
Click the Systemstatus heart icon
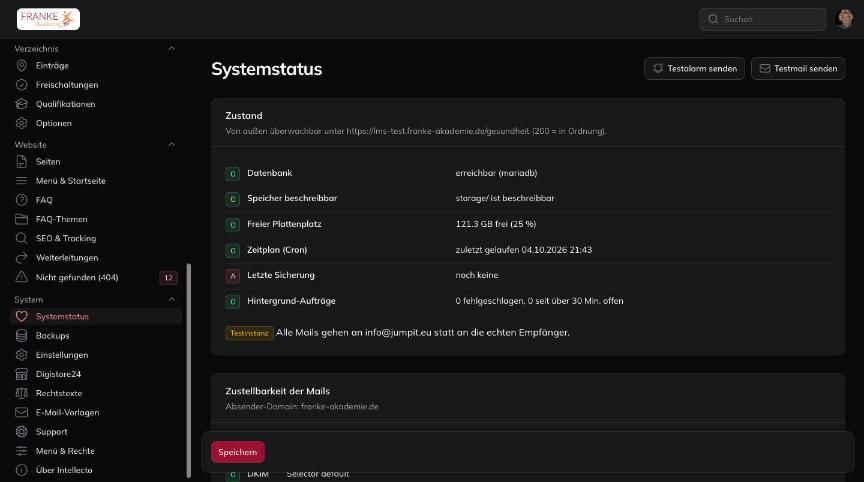coord(21,316)
